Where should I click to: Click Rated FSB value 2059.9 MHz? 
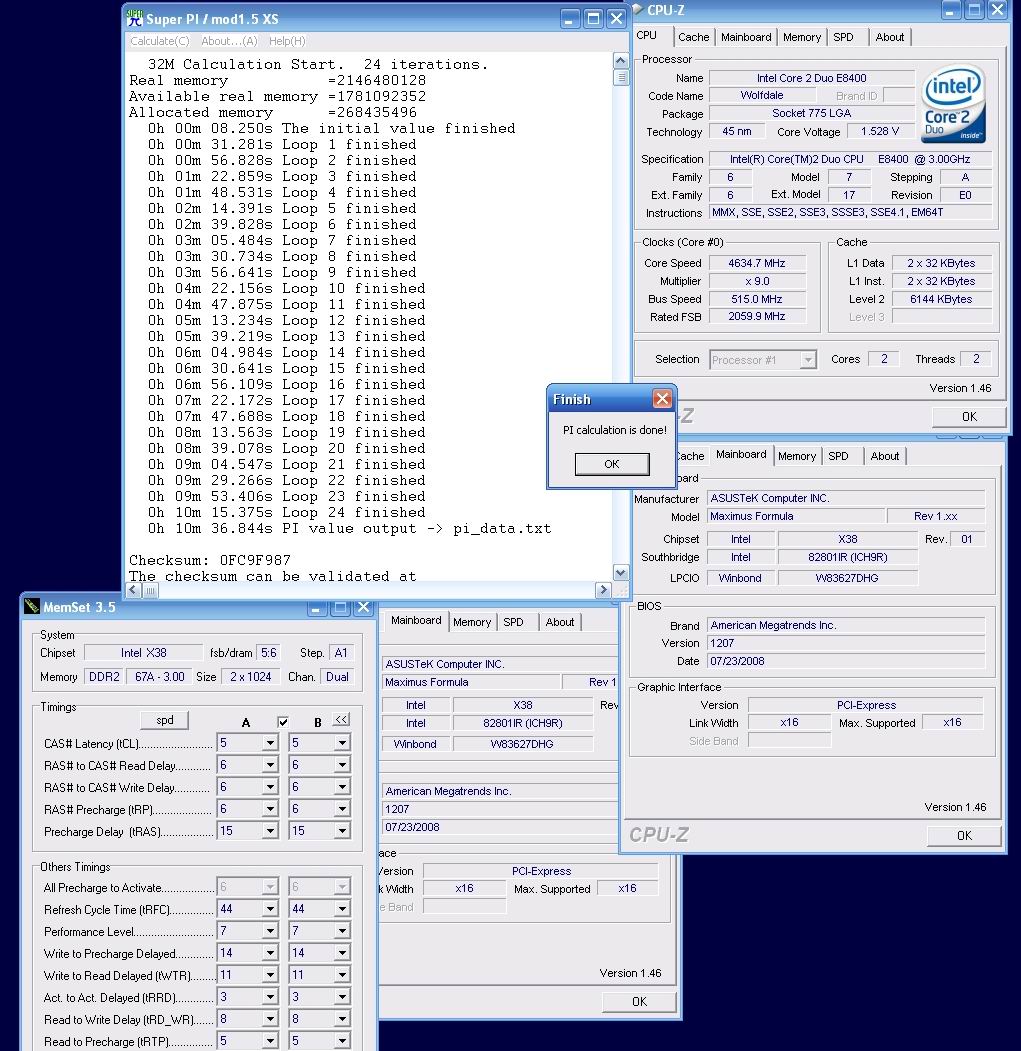click(x=757, y=316)
